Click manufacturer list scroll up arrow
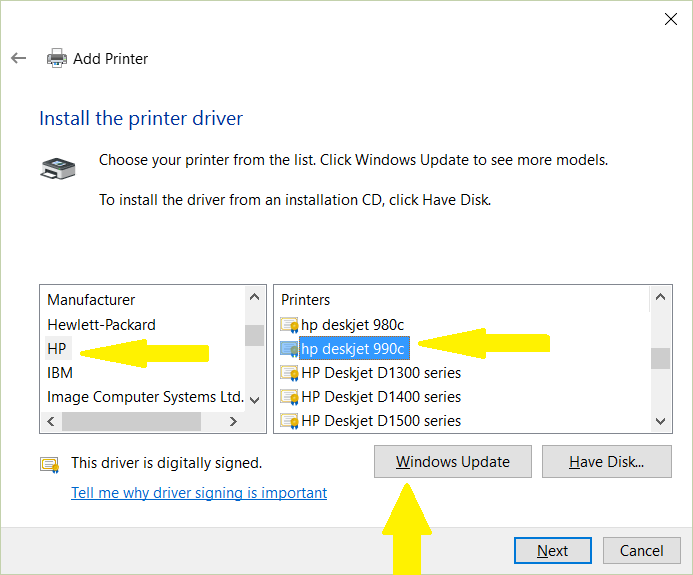Viewport: 693px width, 575px height. click(x=254, y=297)
